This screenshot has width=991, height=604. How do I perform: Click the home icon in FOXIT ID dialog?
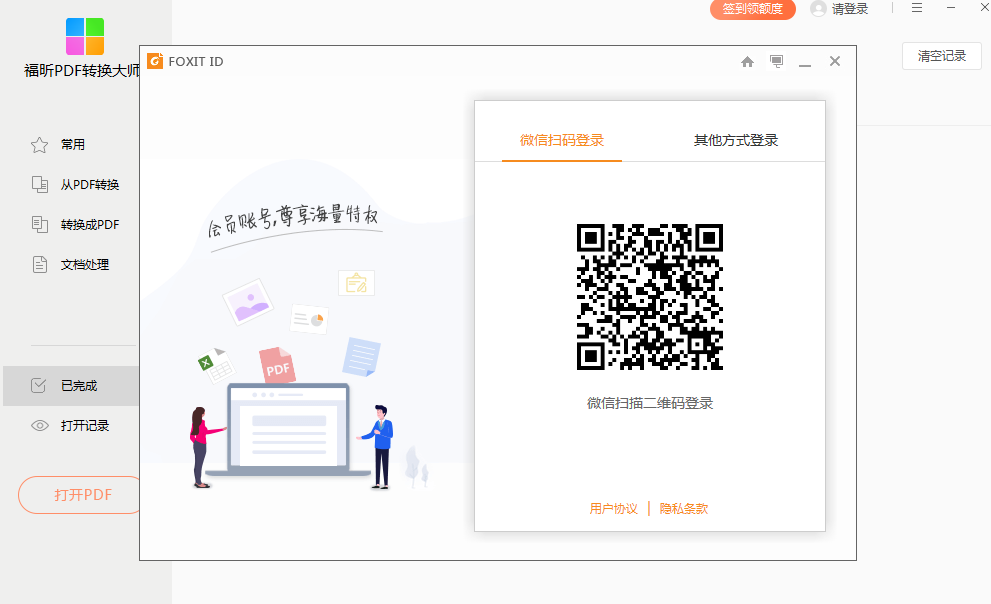pos(748,61)
